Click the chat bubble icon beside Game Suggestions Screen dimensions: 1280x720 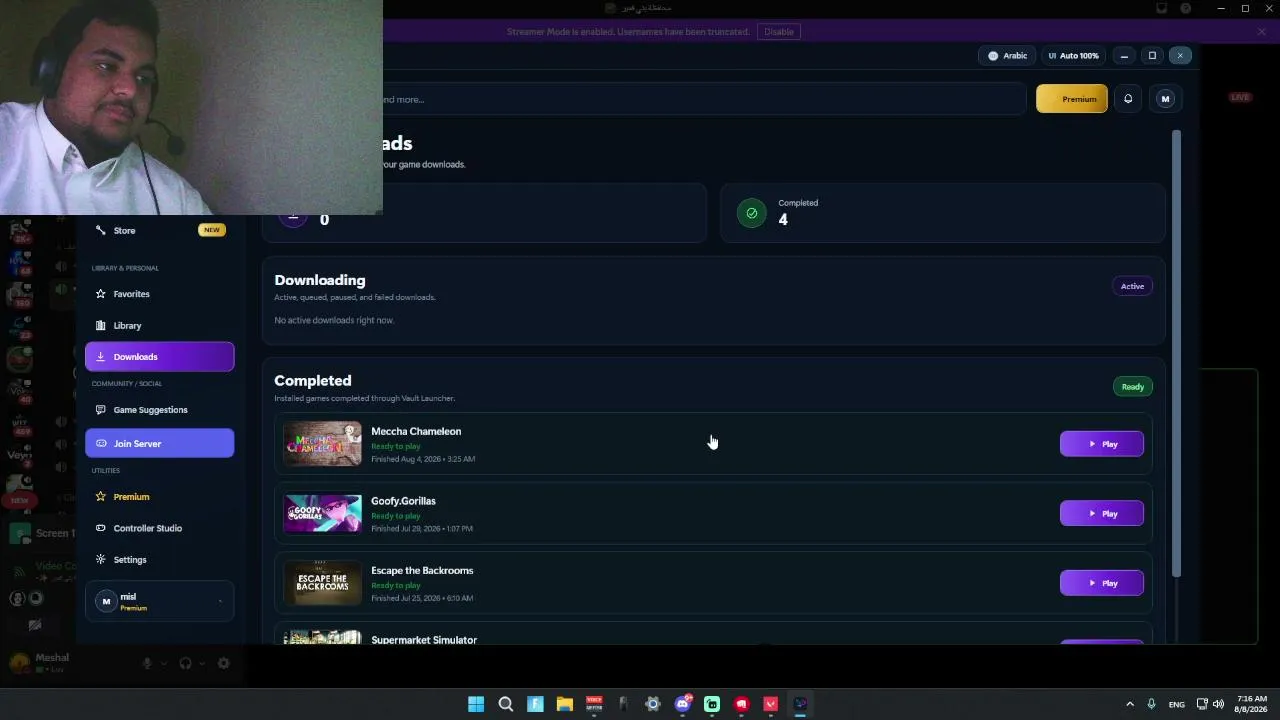coord(100,410)
